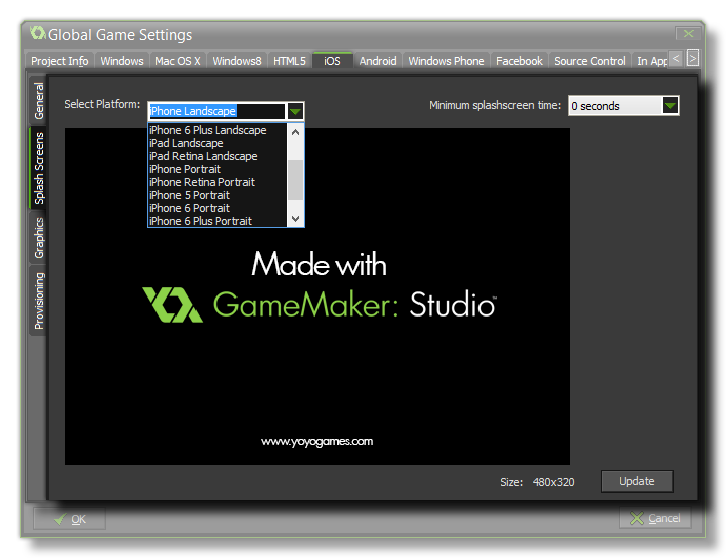Choose iPad Retina Landscape from list
The height and width of the screenshot is (558, 726).
pos(203,156)
